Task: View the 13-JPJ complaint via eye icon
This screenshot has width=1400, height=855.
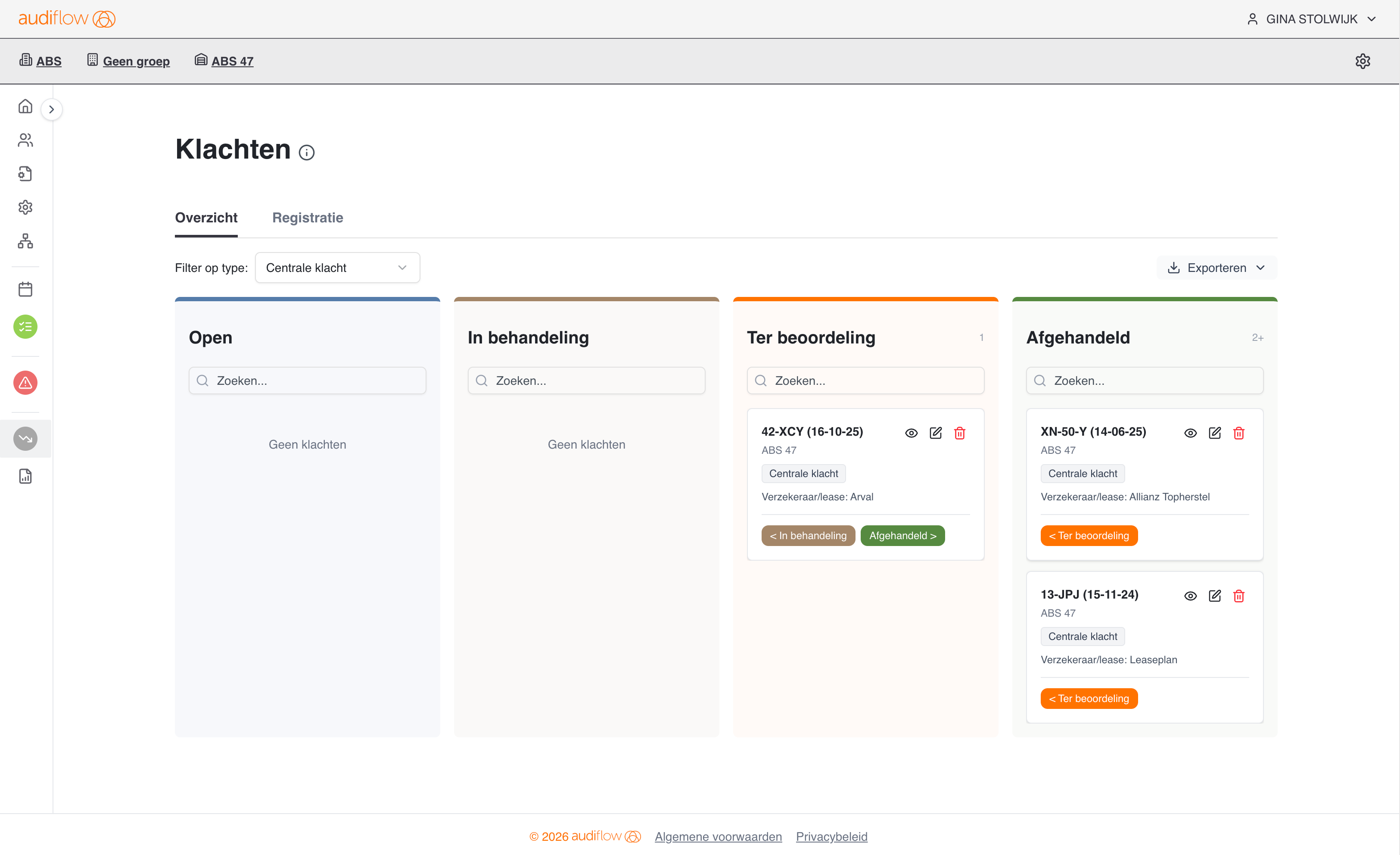Action: pos(1190,595)
